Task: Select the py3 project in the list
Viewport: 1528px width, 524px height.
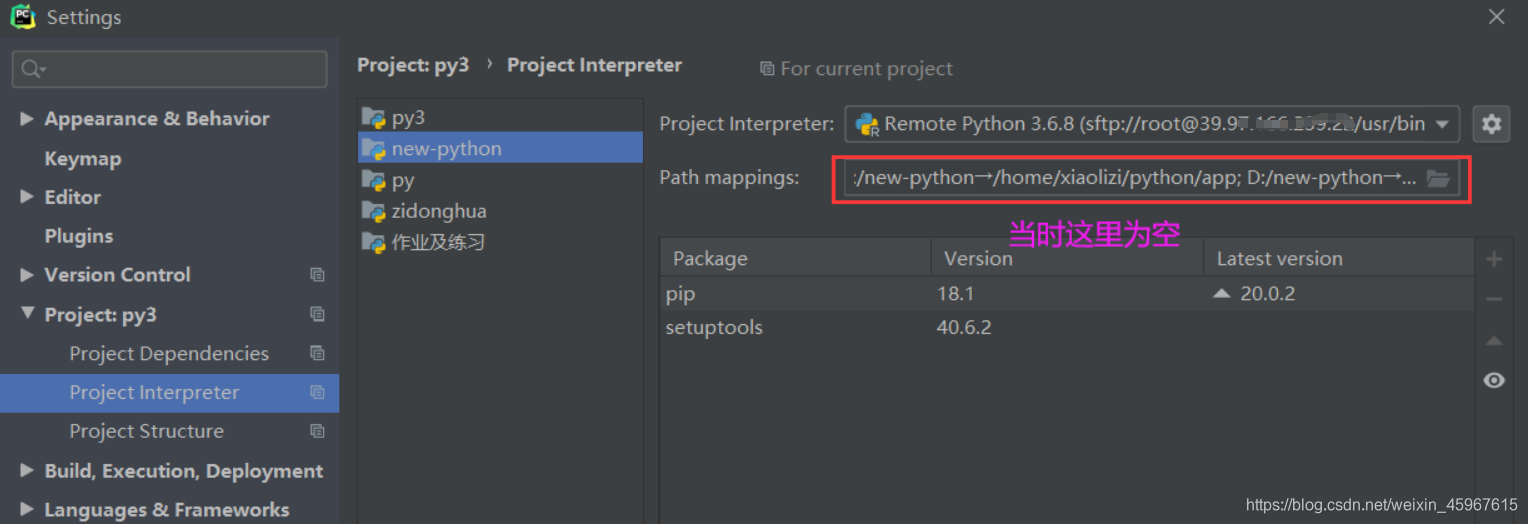Action: tap(500, 118)
